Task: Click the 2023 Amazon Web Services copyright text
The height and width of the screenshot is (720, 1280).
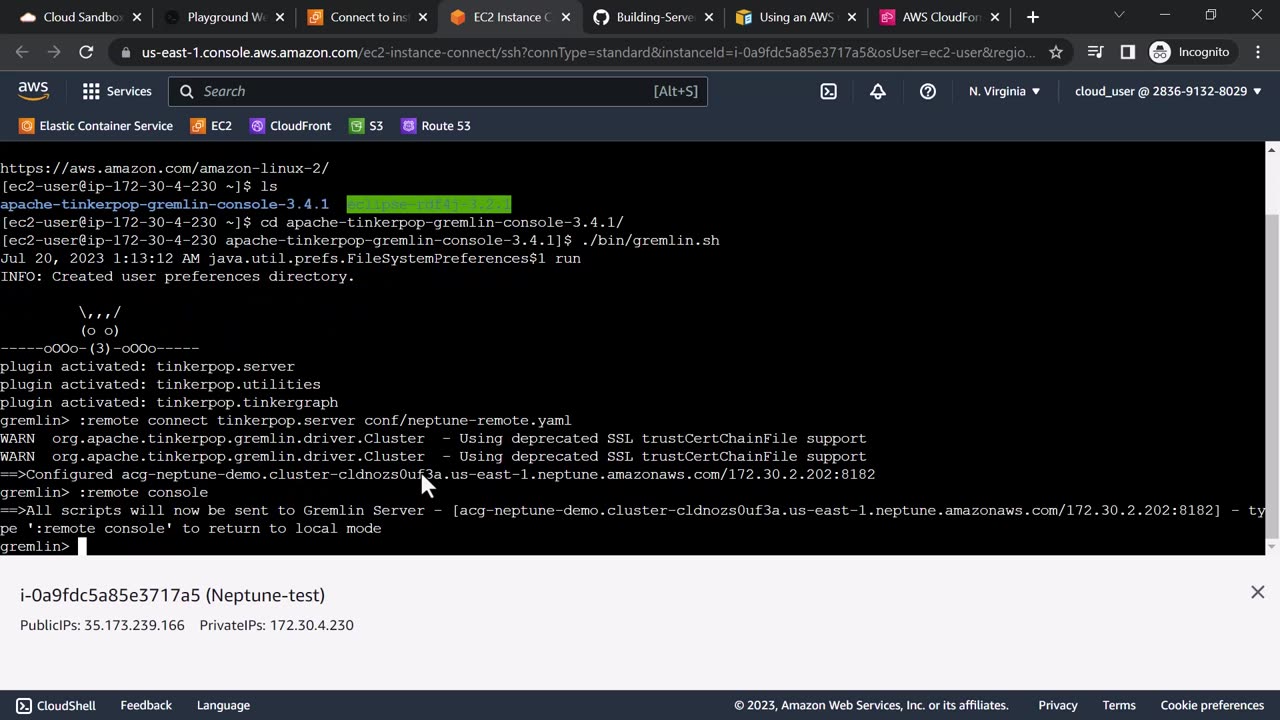Action: tap(871, 705)
